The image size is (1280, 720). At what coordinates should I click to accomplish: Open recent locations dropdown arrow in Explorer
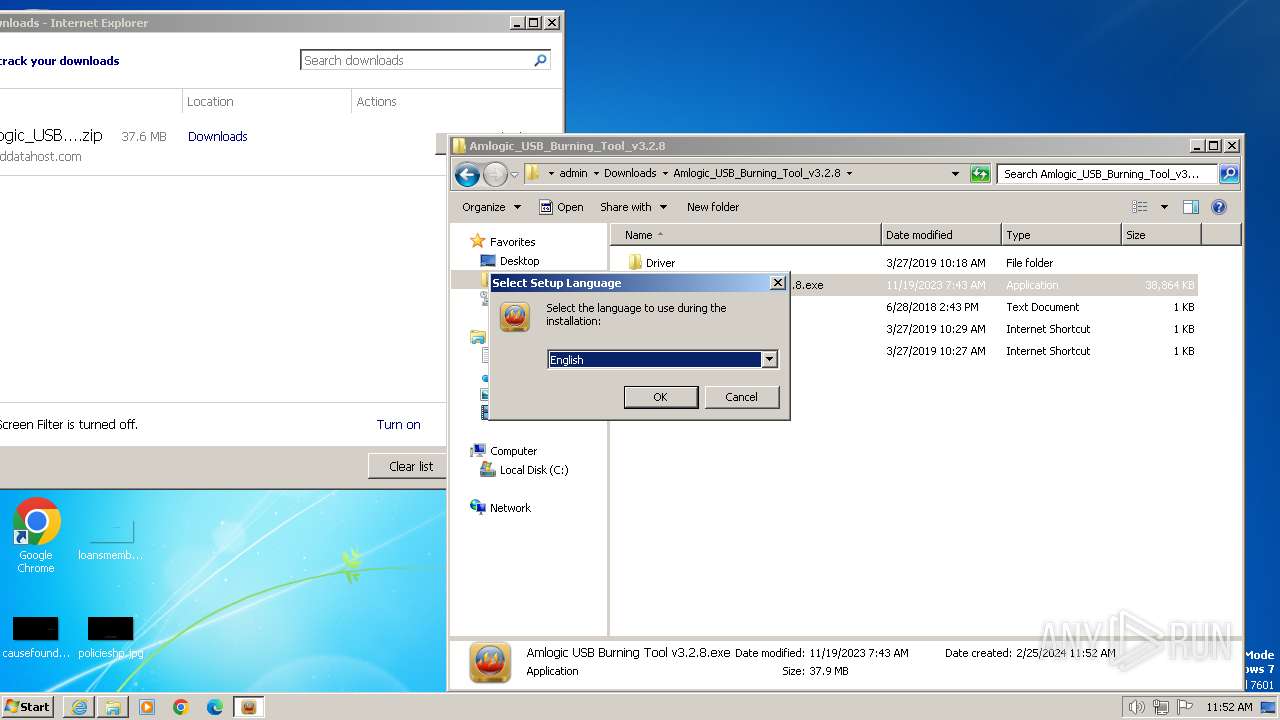[x=515, y=174]
